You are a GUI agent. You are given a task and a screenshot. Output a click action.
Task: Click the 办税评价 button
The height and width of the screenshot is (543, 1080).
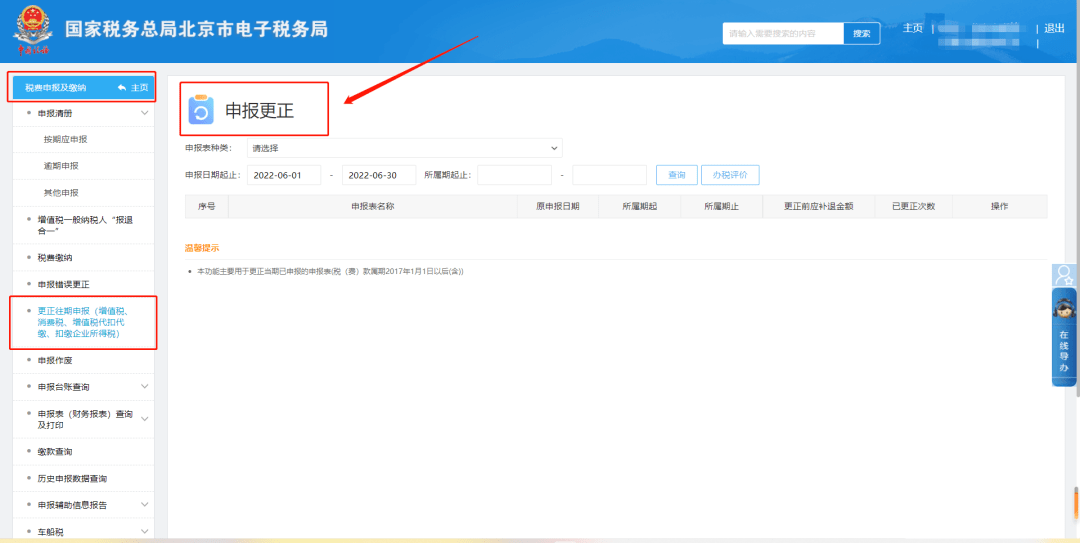pyautogui.click(x=730, y=175)
